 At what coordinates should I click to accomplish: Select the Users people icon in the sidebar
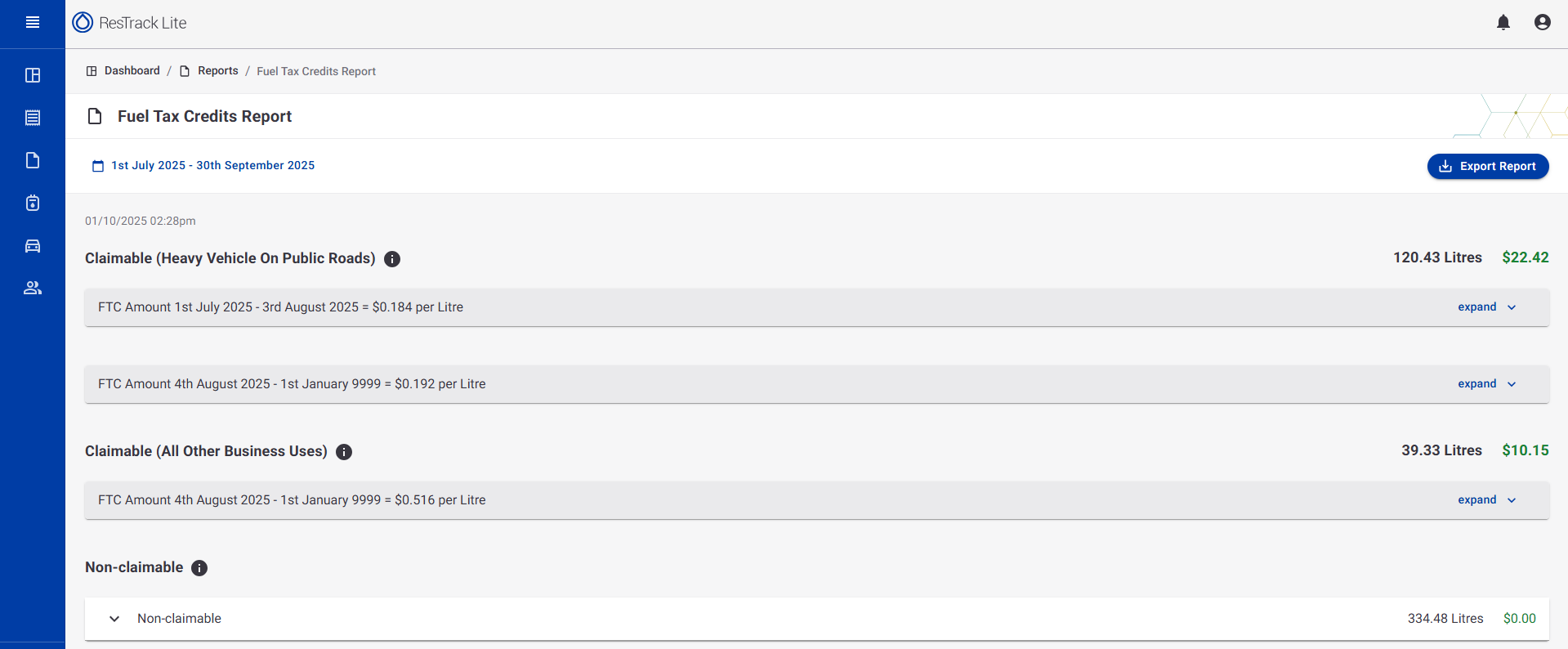point(32,288)
